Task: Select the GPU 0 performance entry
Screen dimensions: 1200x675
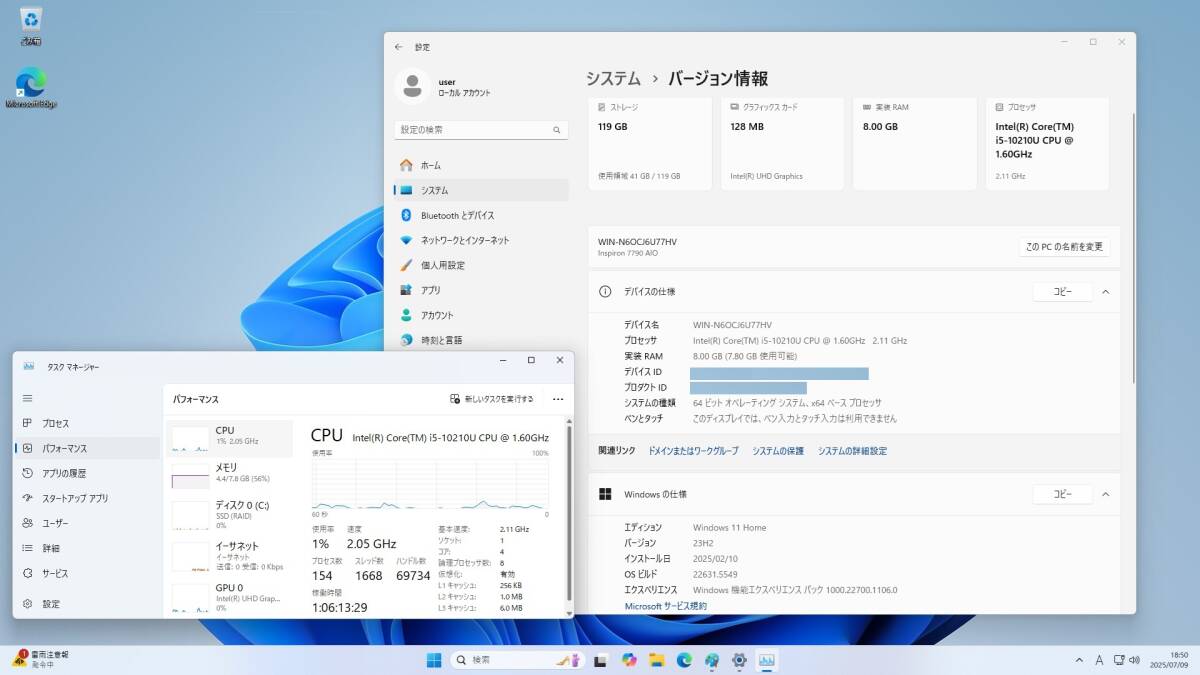Action: point(231,597)
